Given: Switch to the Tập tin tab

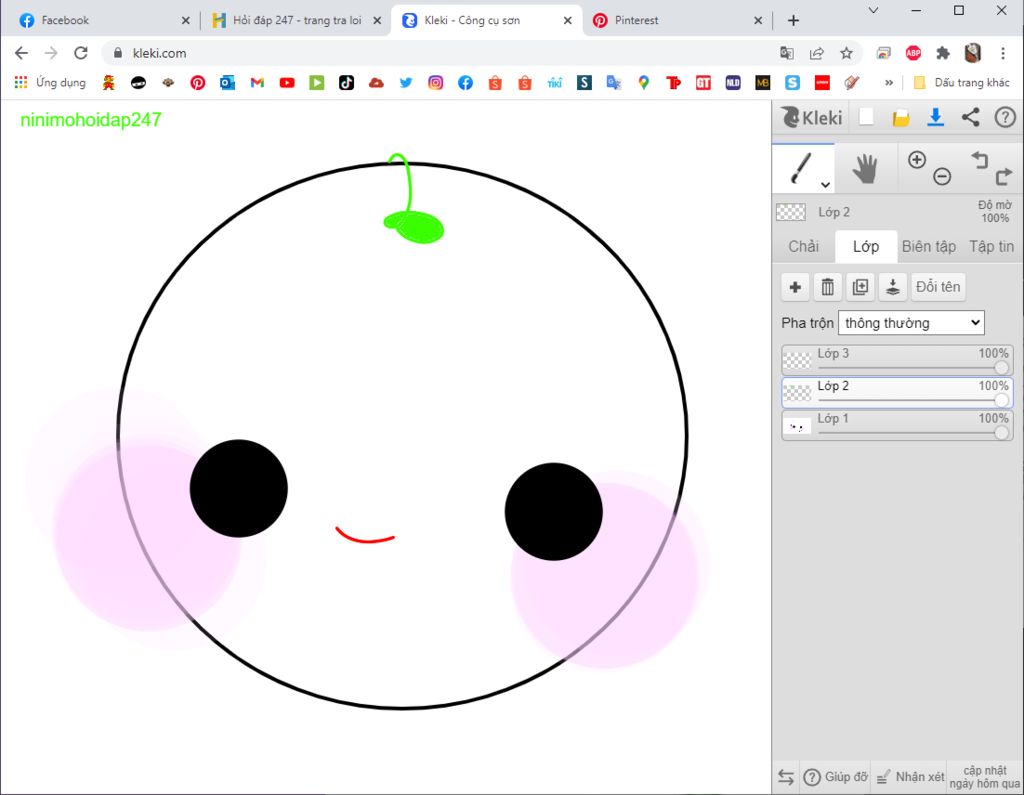Looking at the screenshot, I should (x=991, y=246).
